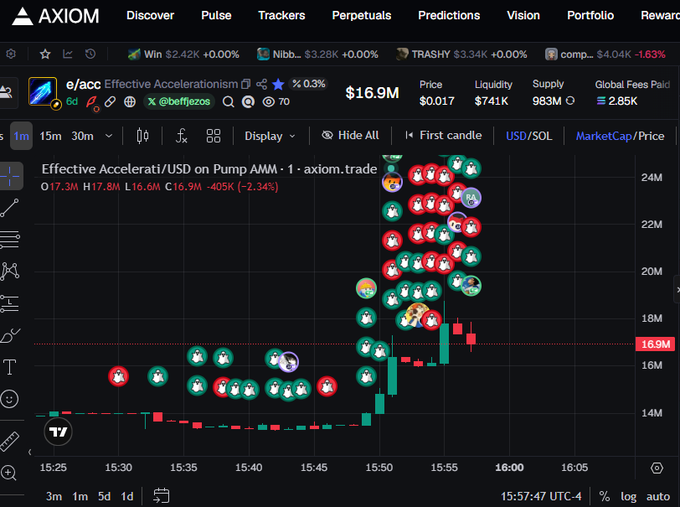Click the circular @ mention icon
This screenshot has width=680, height=507.
[248, 101]
